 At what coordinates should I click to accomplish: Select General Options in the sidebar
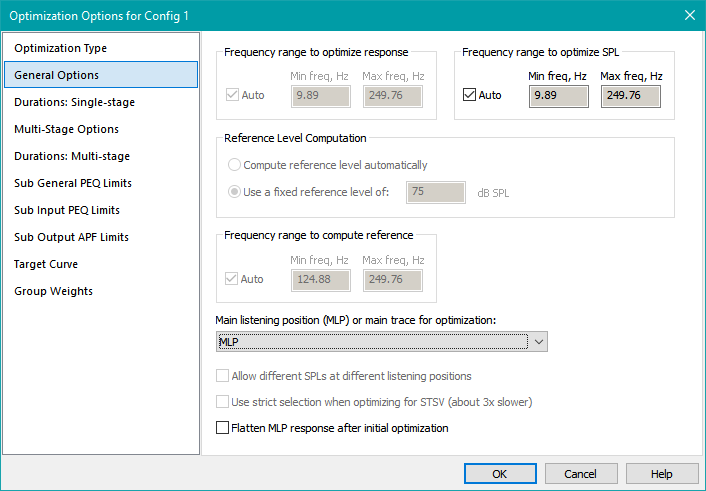(x=101, y=75)
